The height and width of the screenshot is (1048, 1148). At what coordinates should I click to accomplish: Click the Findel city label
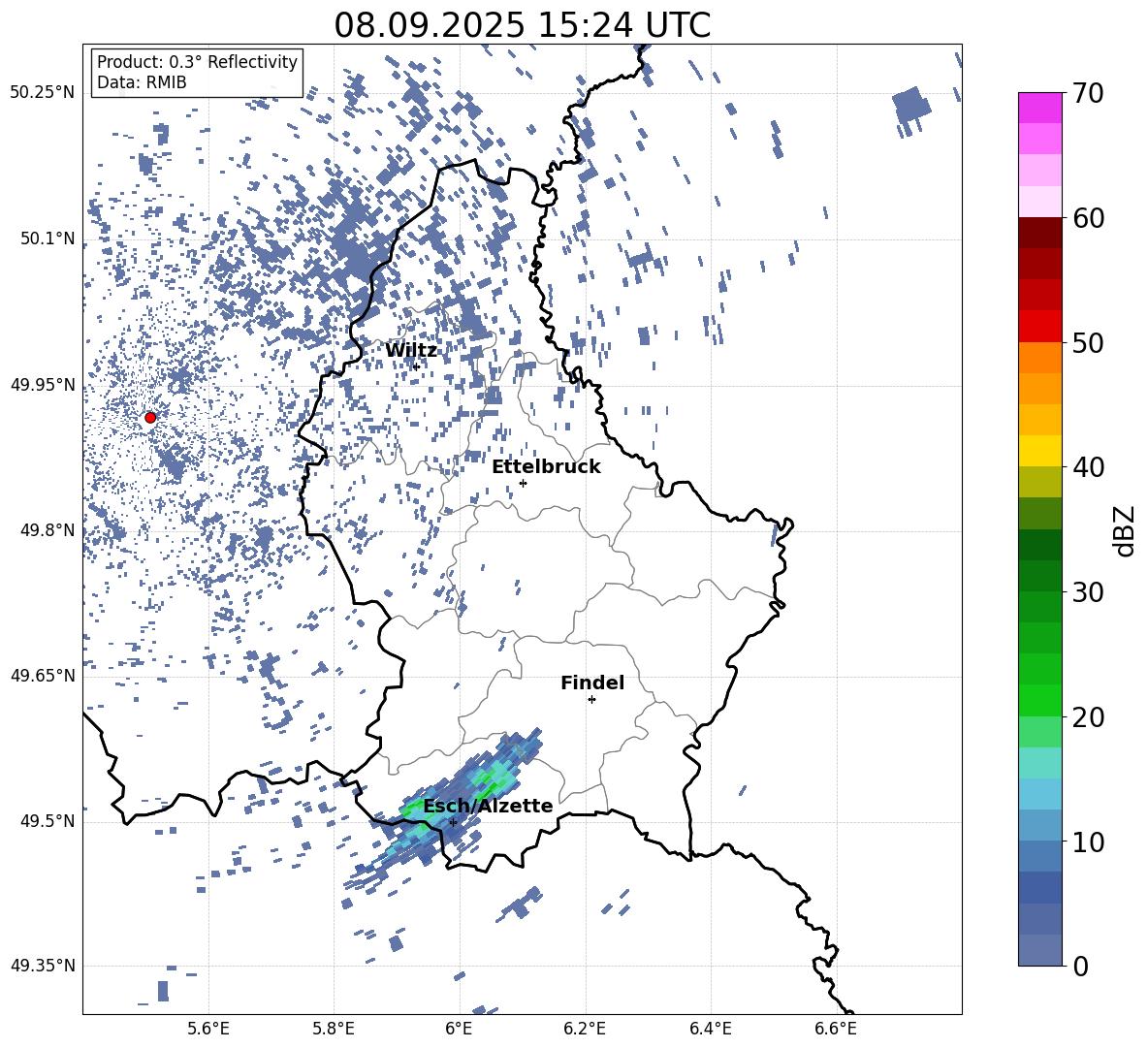[x=592, y=683]
